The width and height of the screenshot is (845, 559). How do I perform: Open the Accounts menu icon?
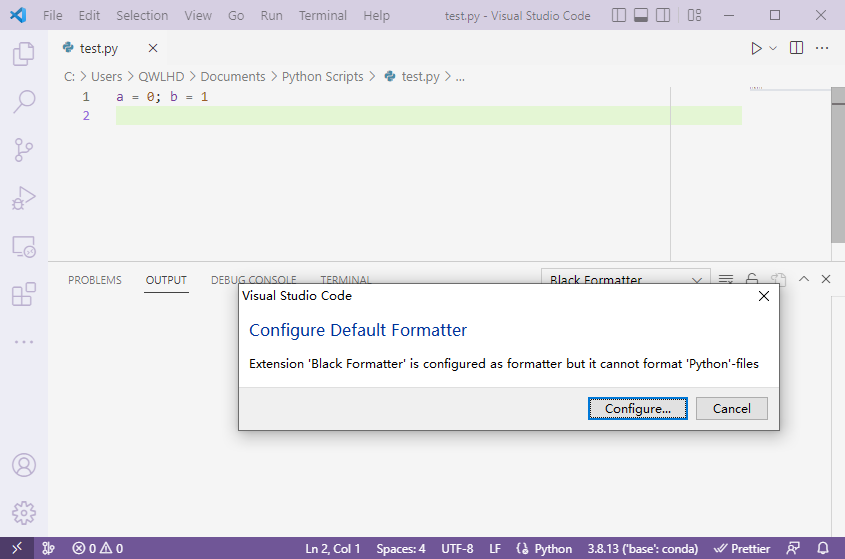click(24, 465)
